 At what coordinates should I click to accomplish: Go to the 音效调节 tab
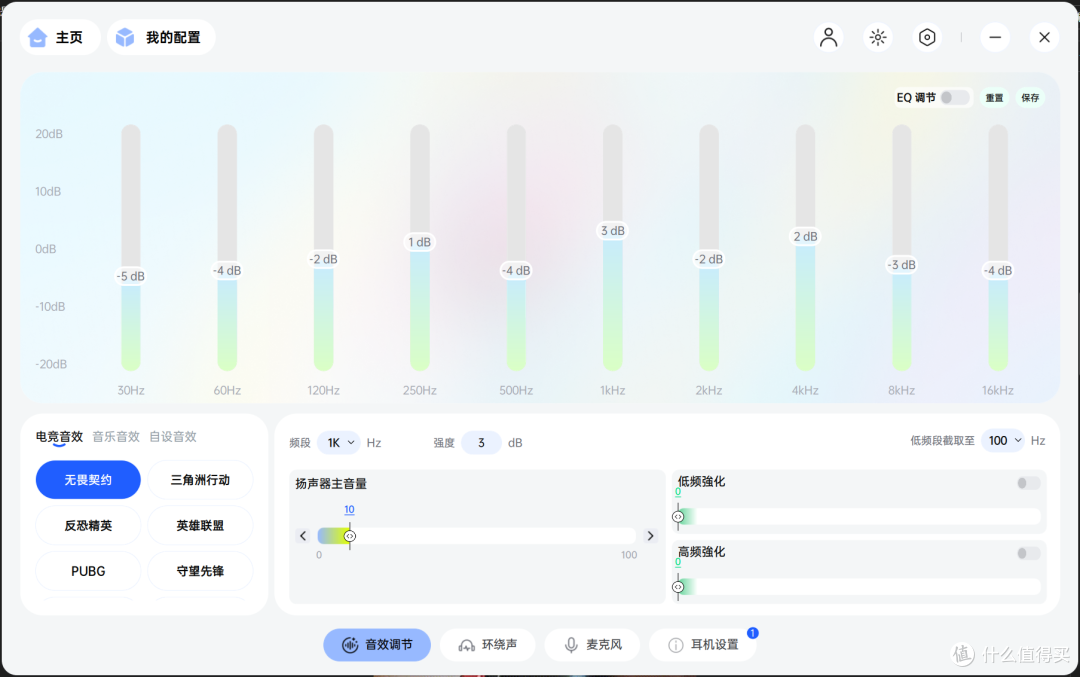(377, 645)
